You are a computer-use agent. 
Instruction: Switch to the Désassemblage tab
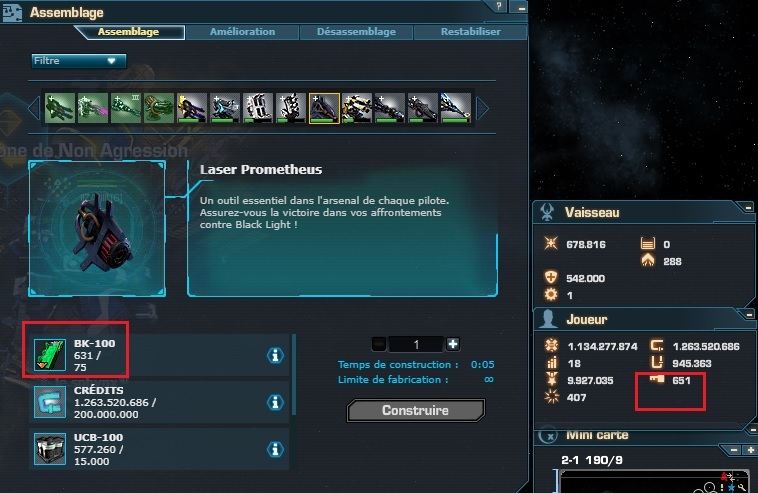(356, 32)
